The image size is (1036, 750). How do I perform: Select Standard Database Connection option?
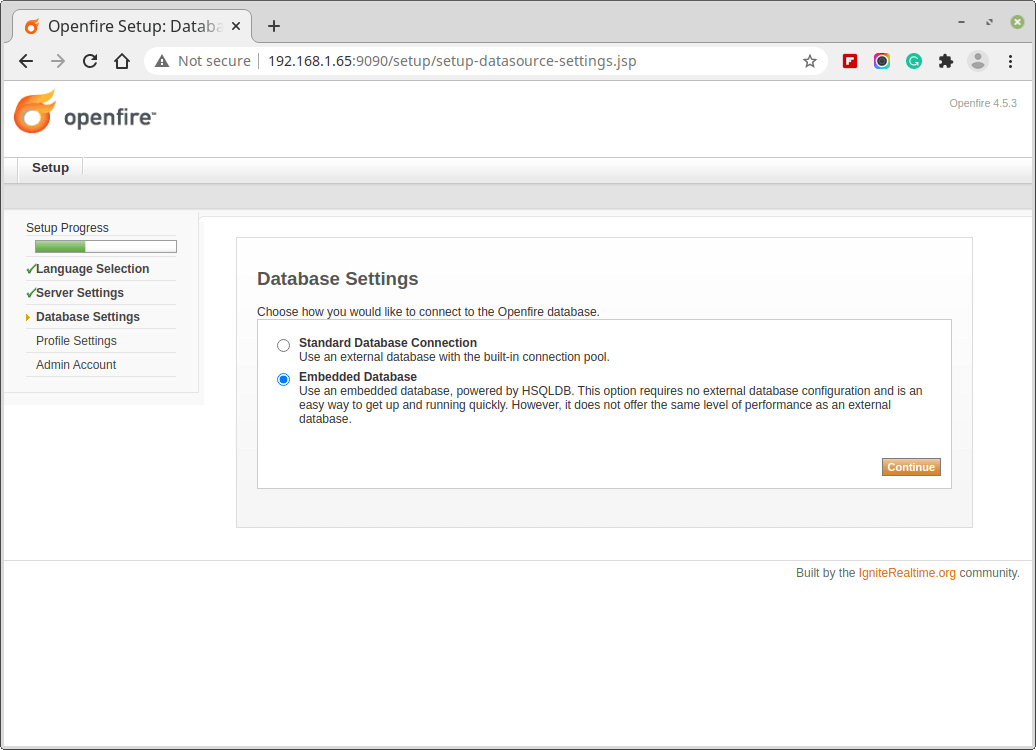[284, 345]
